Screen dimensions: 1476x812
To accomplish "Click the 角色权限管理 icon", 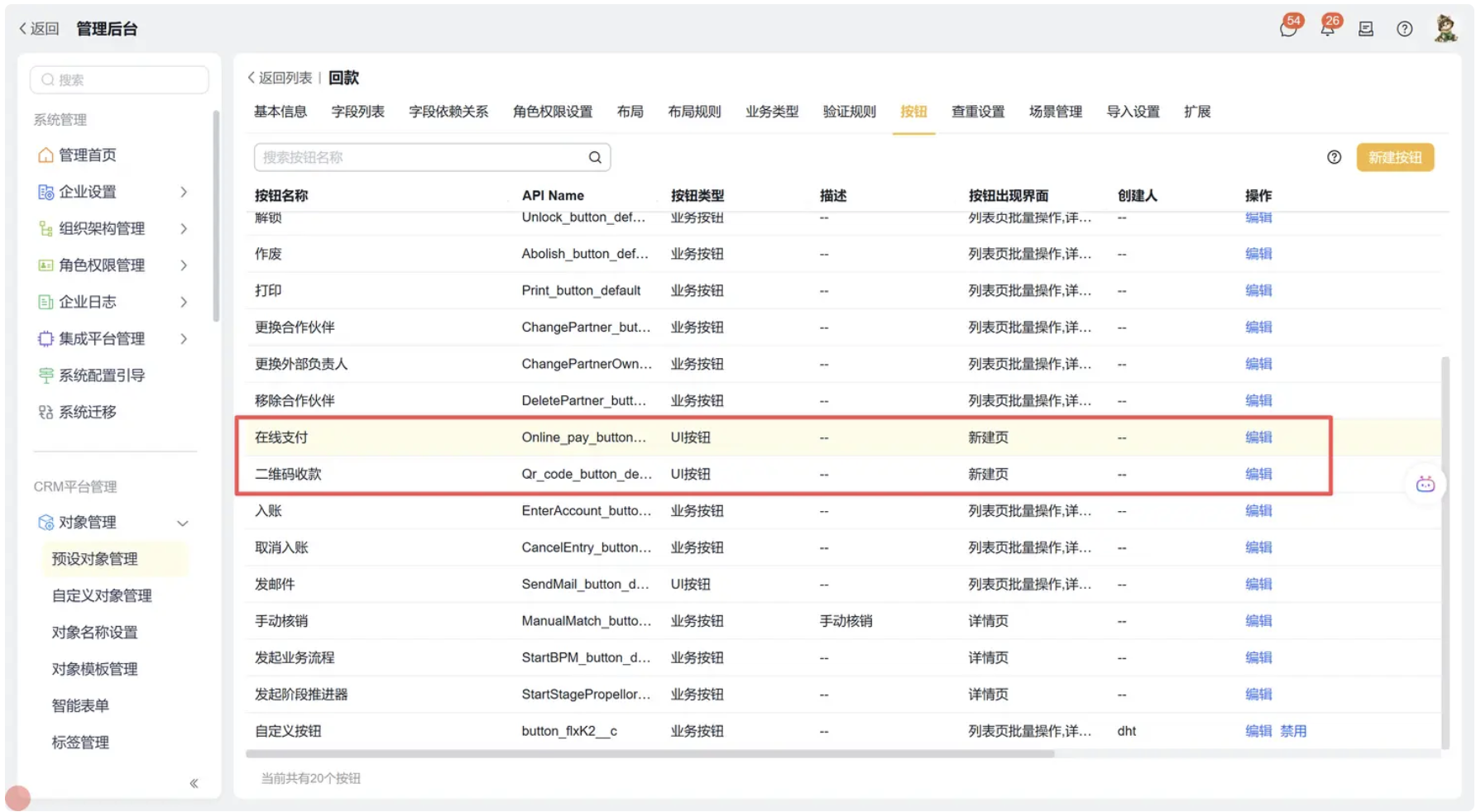I will [x=46, y=265].
